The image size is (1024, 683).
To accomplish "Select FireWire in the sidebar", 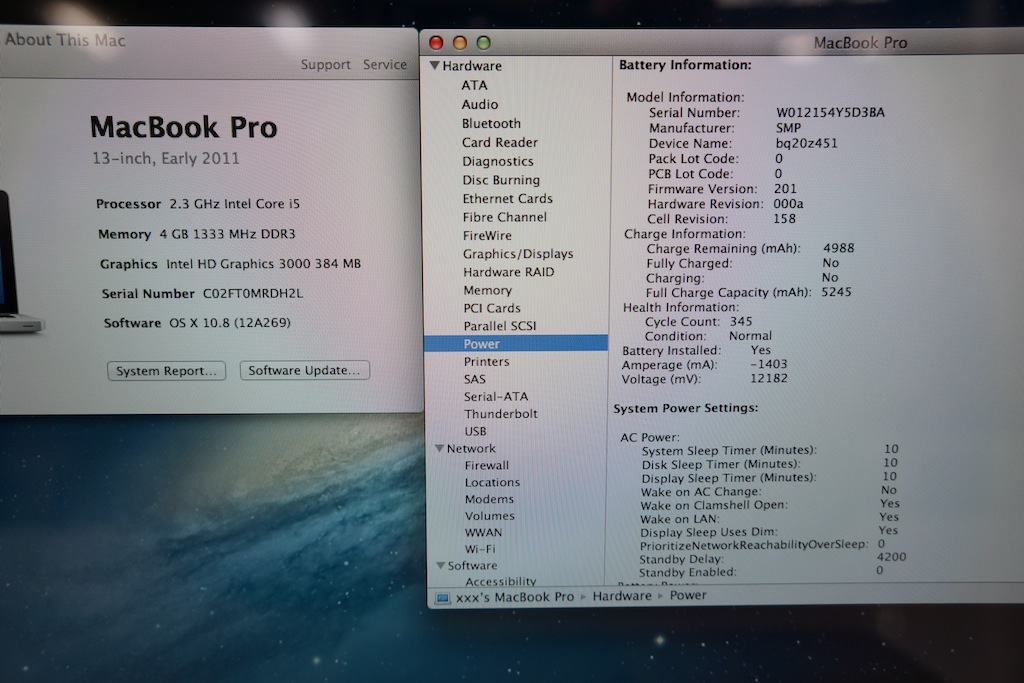I will pyautogui.click(x=487, y=236).
